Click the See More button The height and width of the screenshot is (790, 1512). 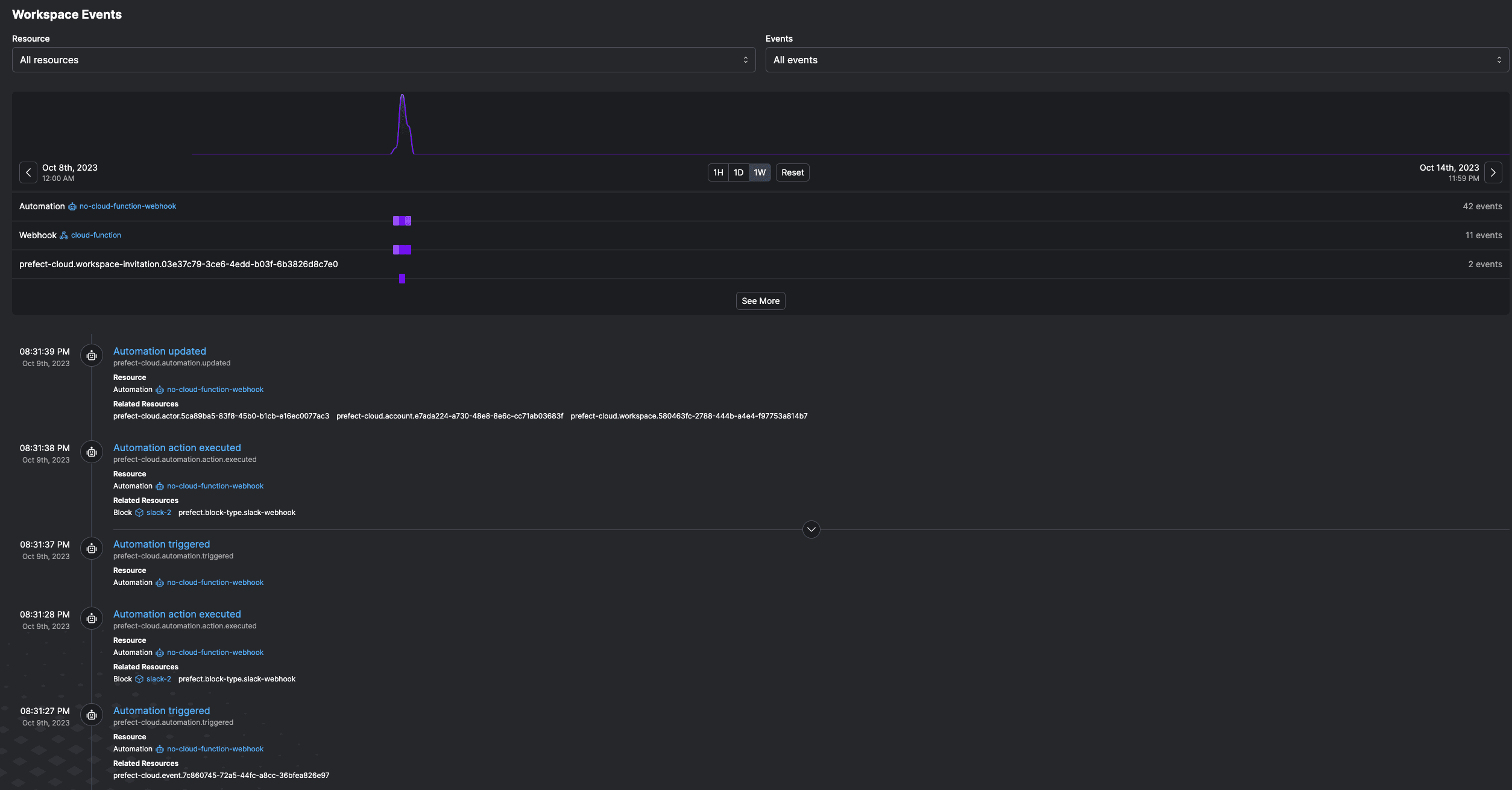tap(760, 301)
